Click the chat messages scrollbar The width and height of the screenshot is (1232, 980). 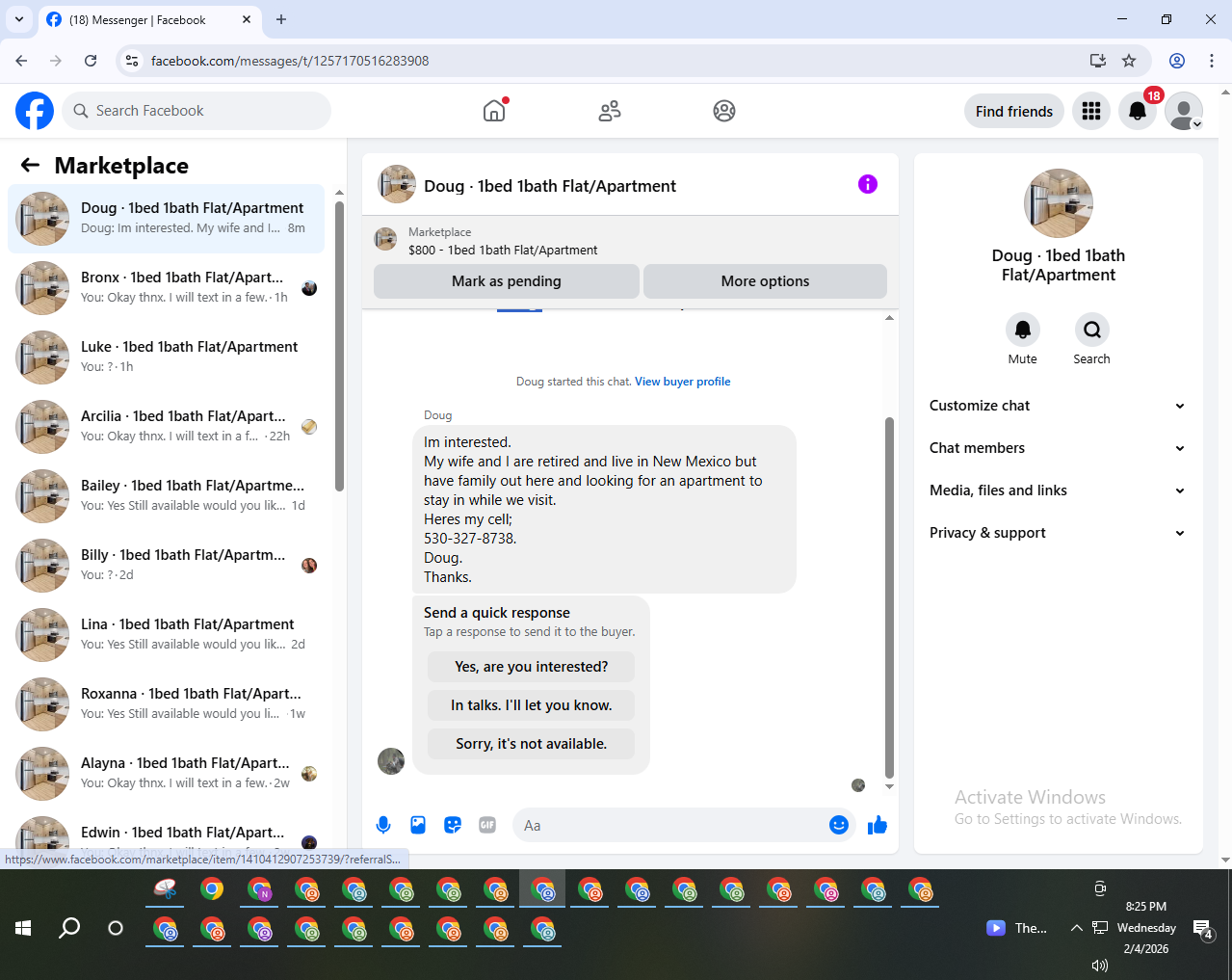coord(889,597)
